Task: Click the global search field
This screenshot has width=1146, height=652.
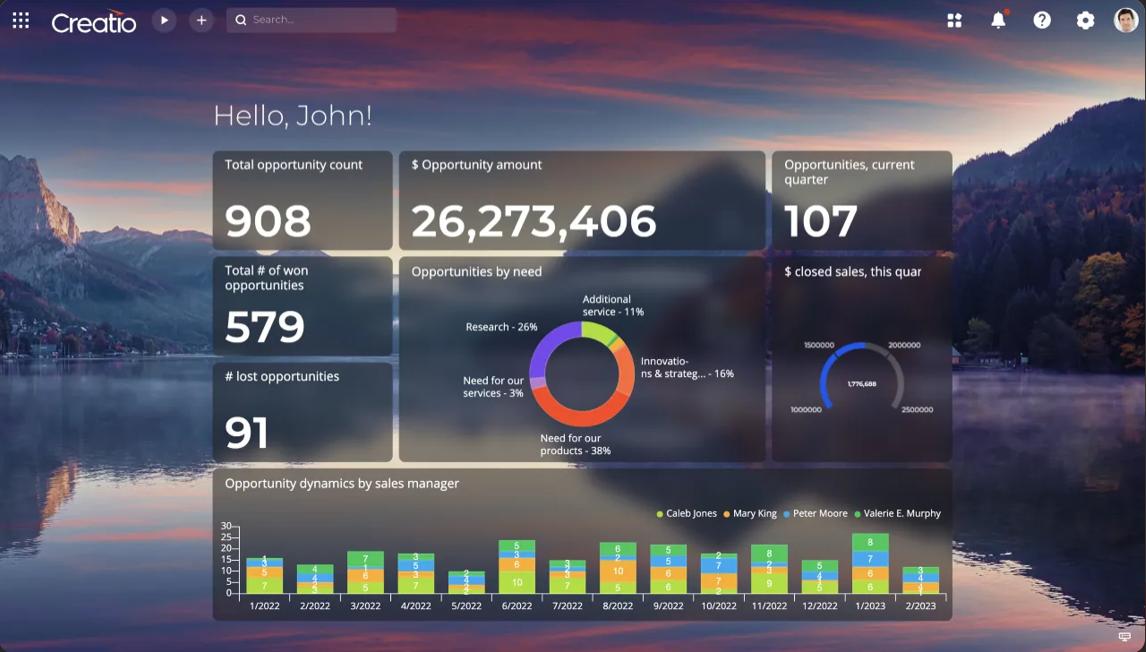Action: point(310,19)
